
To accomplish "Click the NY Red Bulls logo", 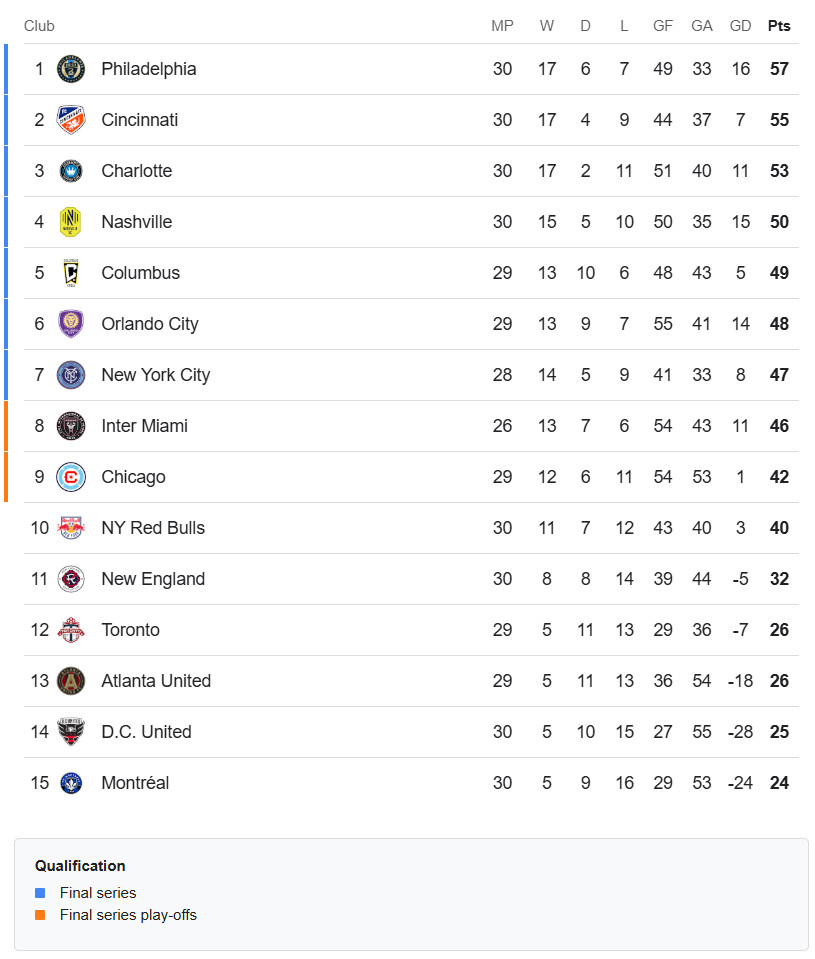I will [71, 528].
